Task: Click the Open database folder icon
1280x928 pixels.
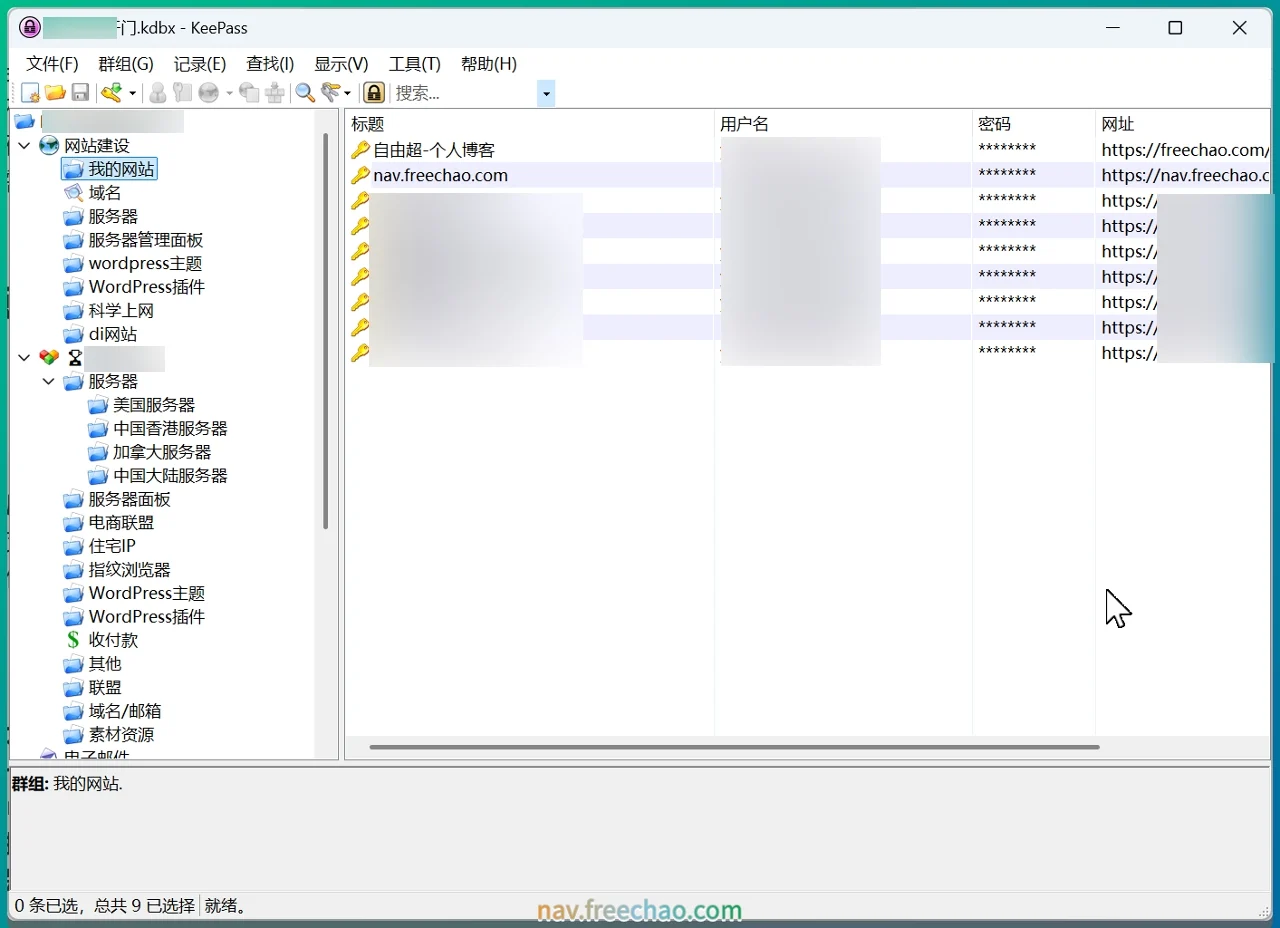Action: click(55, 93)
